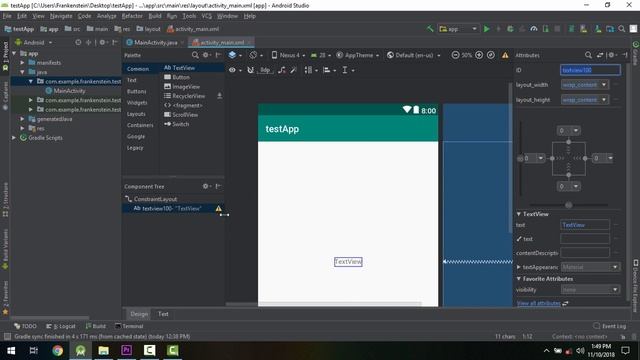The height and width of the screenshot is (360, 640).
Task: Click clear all constraints icon
Action: point(282,70)
